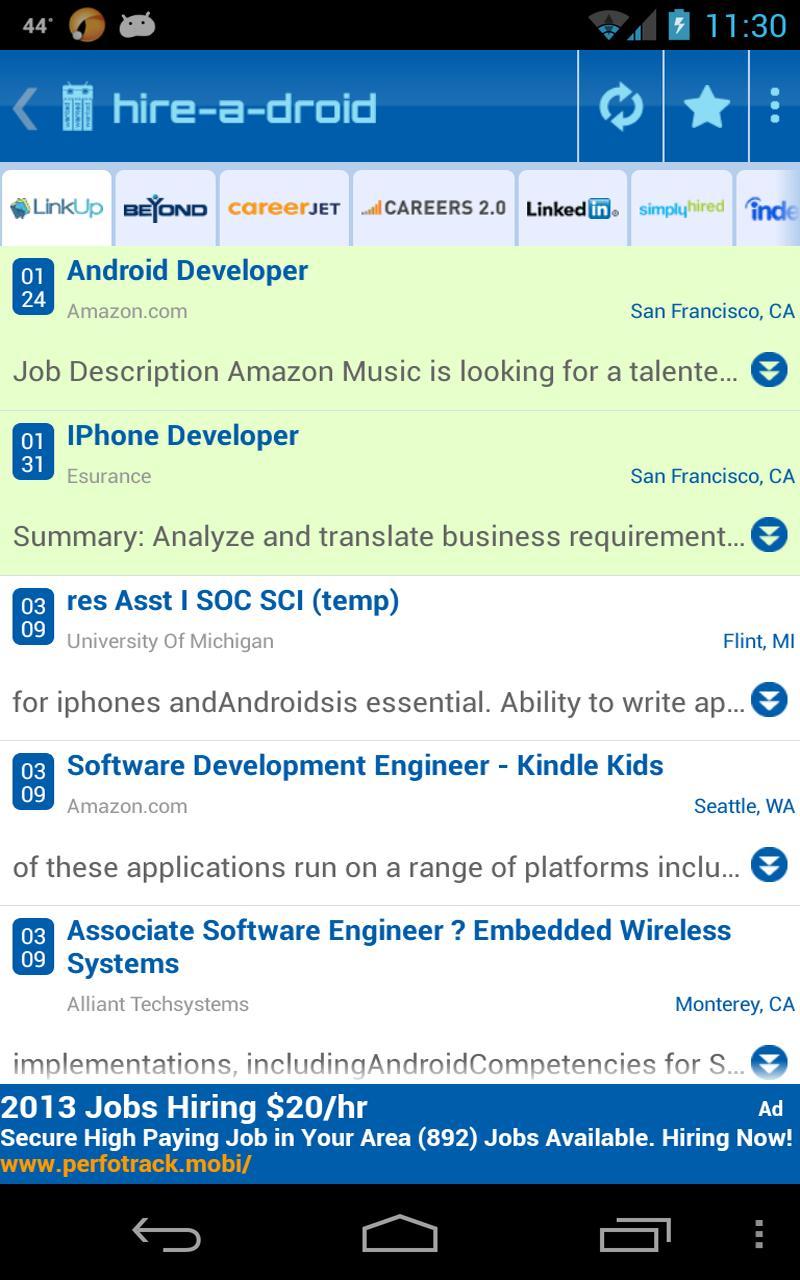Refresh the job listings
Image resolution: width=800 pixels, height=1280 pixels.
[620, 106]
